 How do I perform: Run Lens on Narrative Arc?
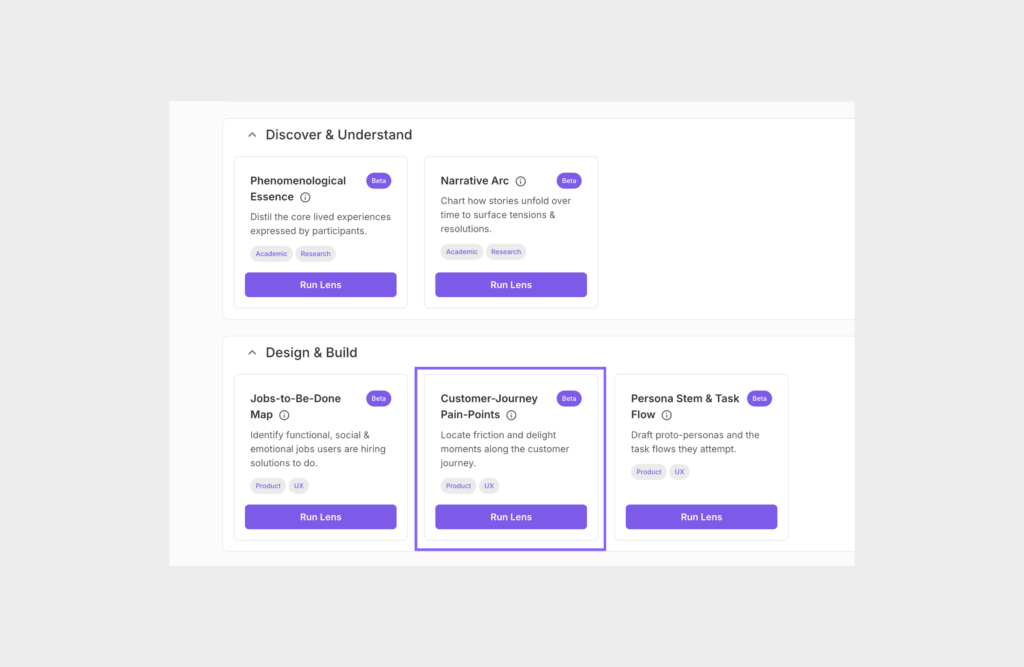pyautogui.click(x=511, y=284)
